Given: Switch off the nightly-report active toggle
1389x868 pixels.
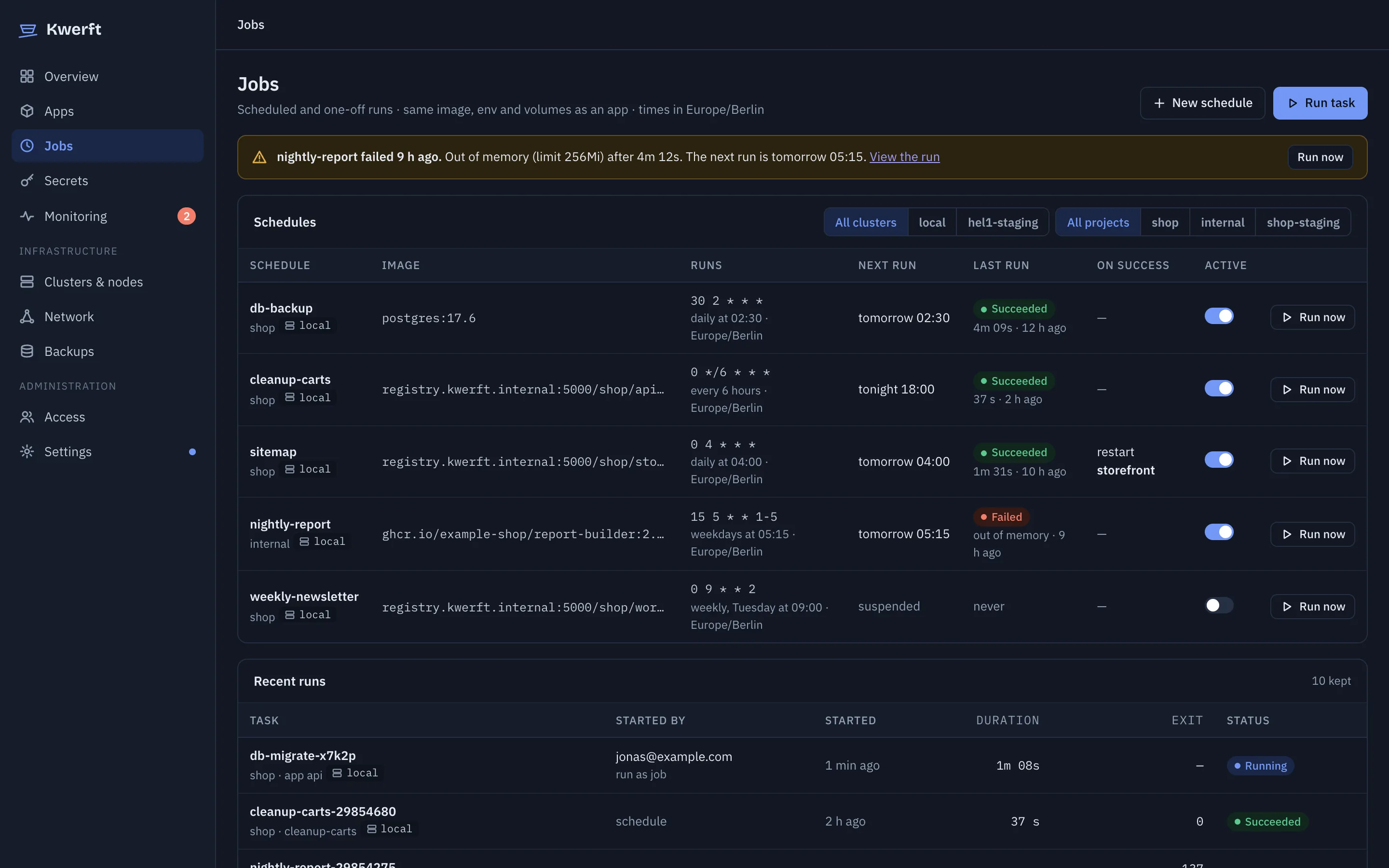Looking at the screenshot, I should pos(1219,531).
